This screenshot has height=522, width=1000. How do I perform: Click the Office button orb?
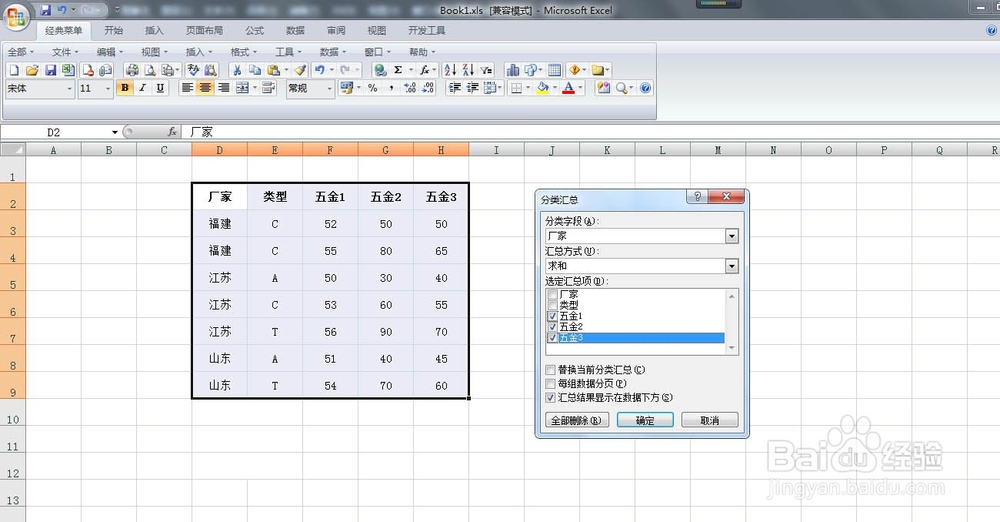16,17
